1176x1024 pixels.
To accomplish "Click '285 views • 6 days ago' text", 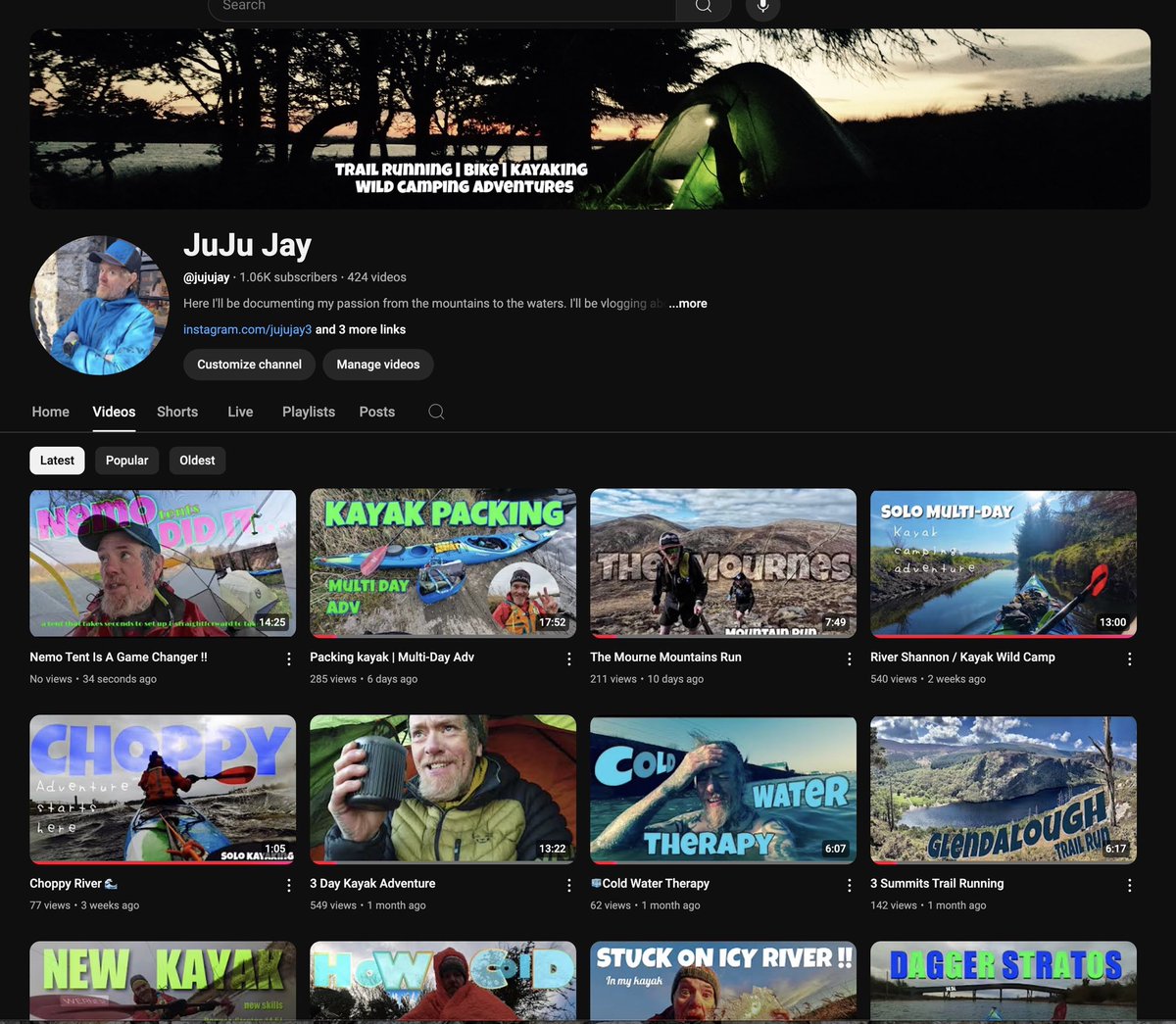I will pos(364,679).
